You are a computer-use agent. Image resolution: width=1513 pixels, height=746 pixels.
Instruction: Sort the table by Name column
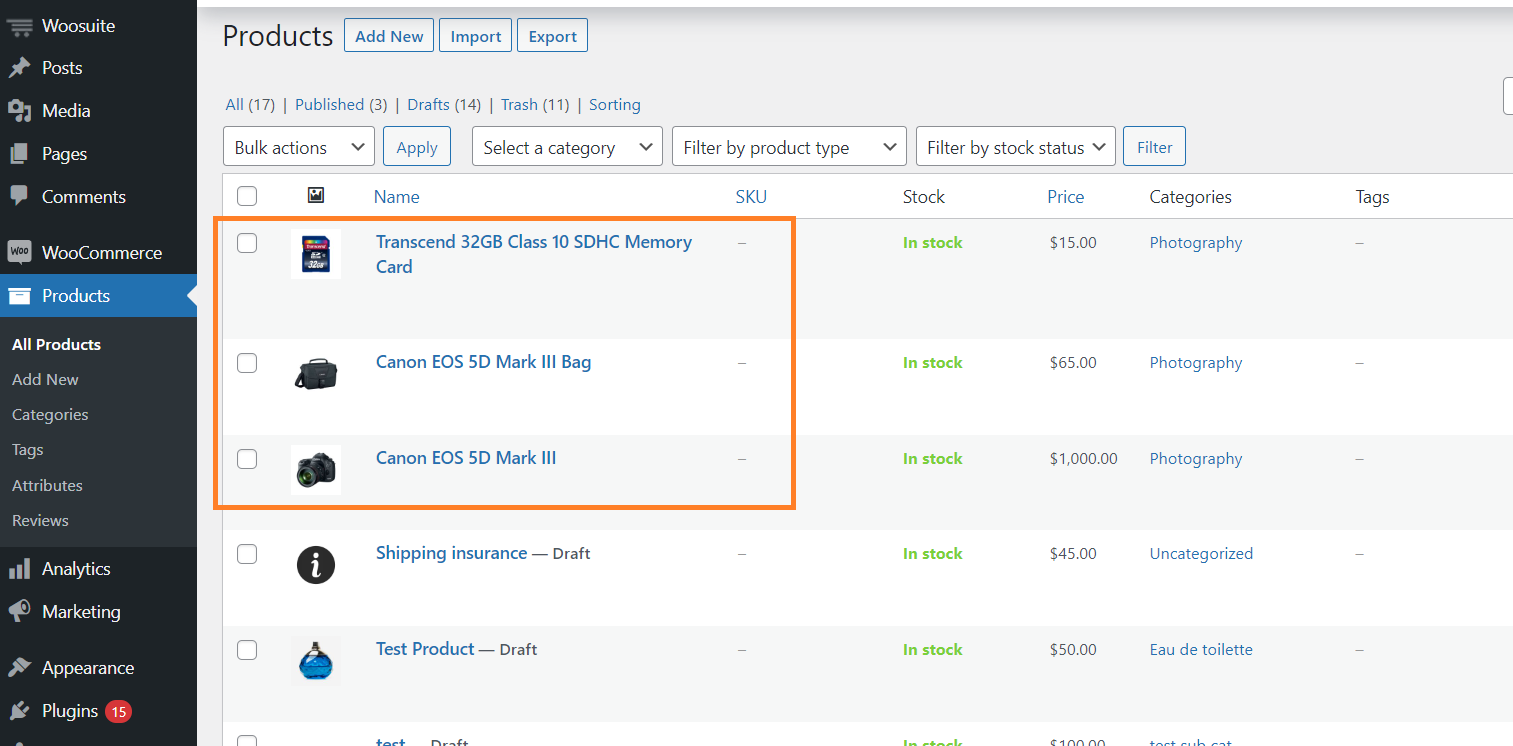pyautogui.click(x=397, y=197)
